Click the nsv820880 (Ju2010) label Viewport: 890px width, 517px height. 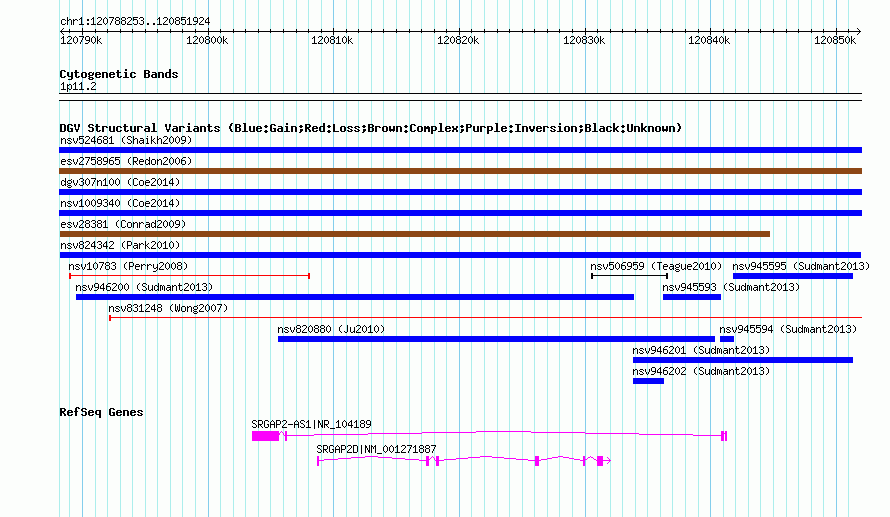331,329
